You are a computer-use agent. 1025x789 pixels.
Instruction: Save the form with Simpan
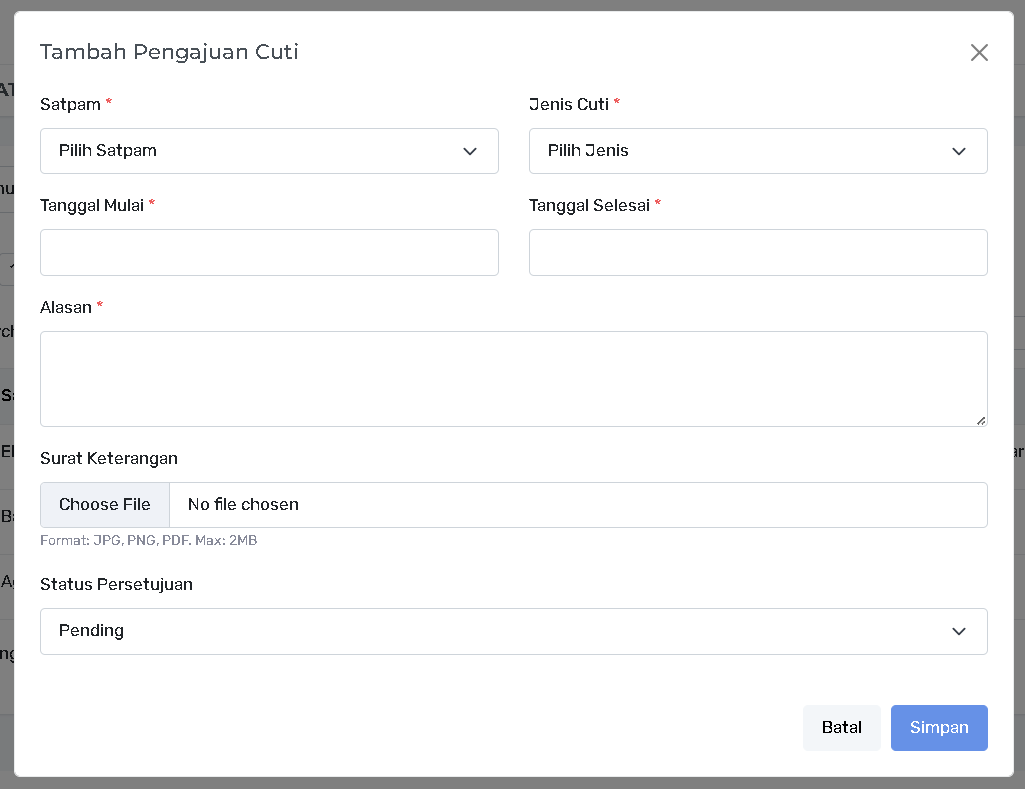[938, 728]
